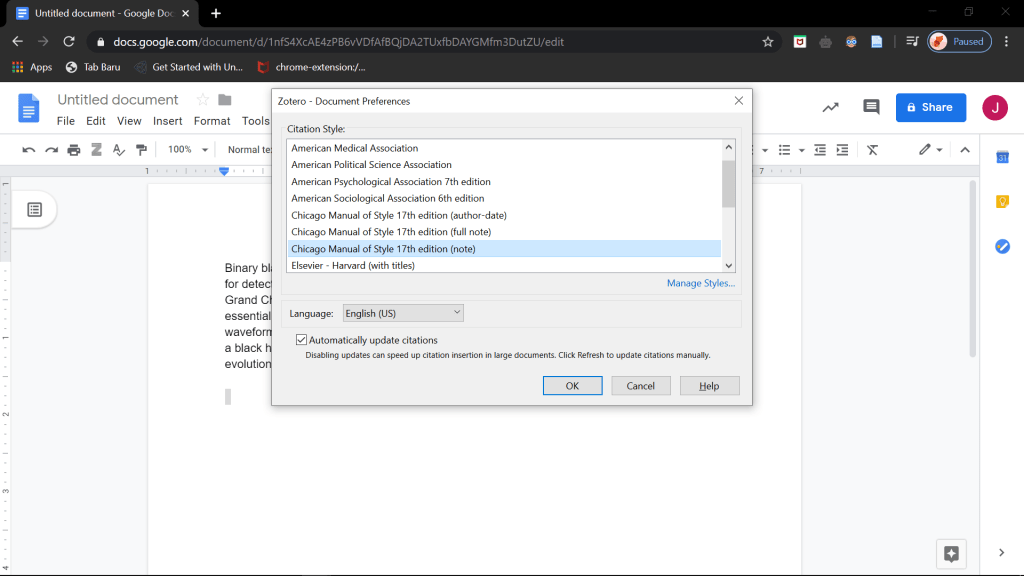Open the 100% zoom dropdown
Viewport: 1024px width, 576px height.
pos(187,150)
